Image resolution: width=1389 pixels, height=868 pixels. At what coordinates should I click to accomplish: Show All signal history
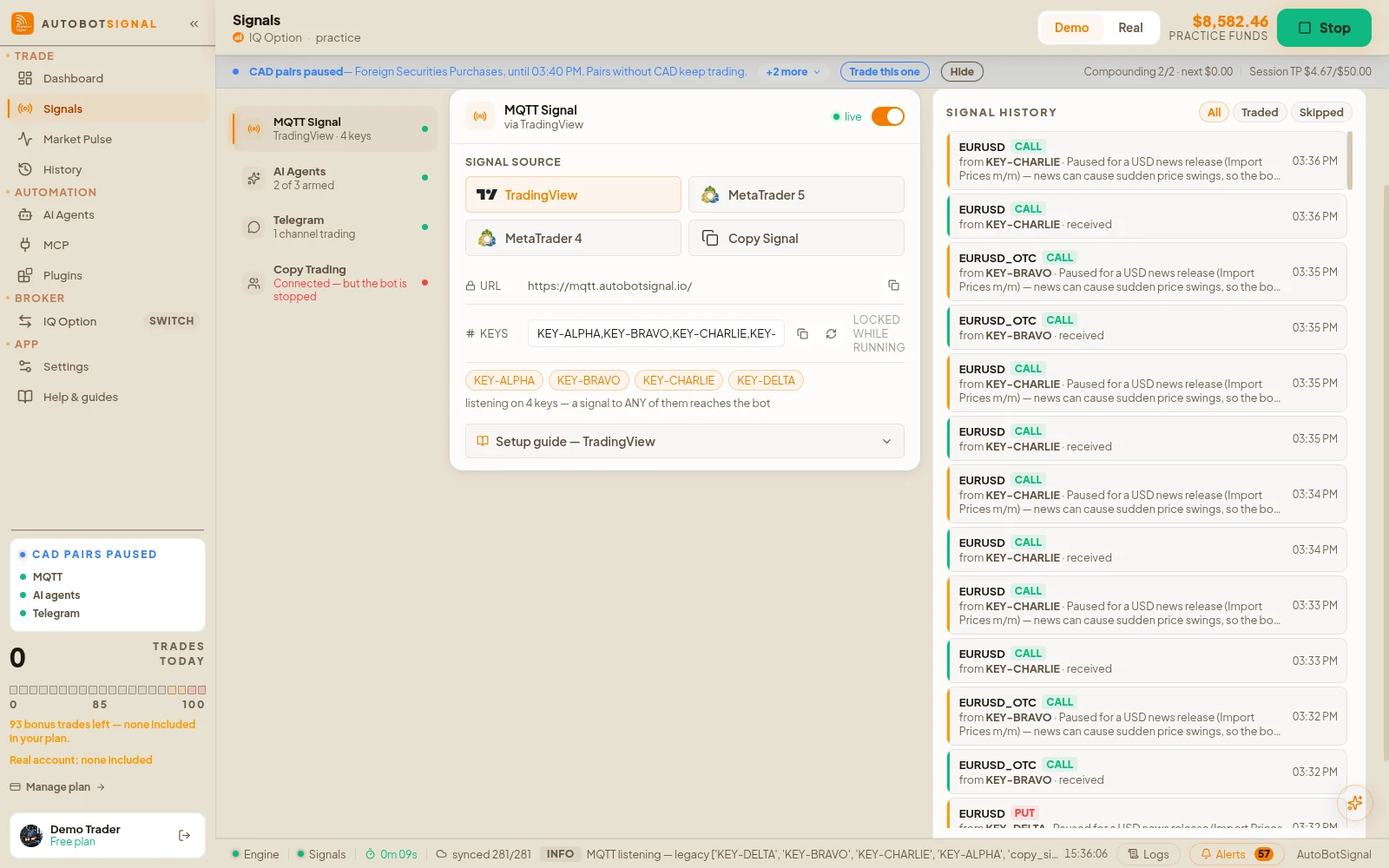pos(1214,112)
